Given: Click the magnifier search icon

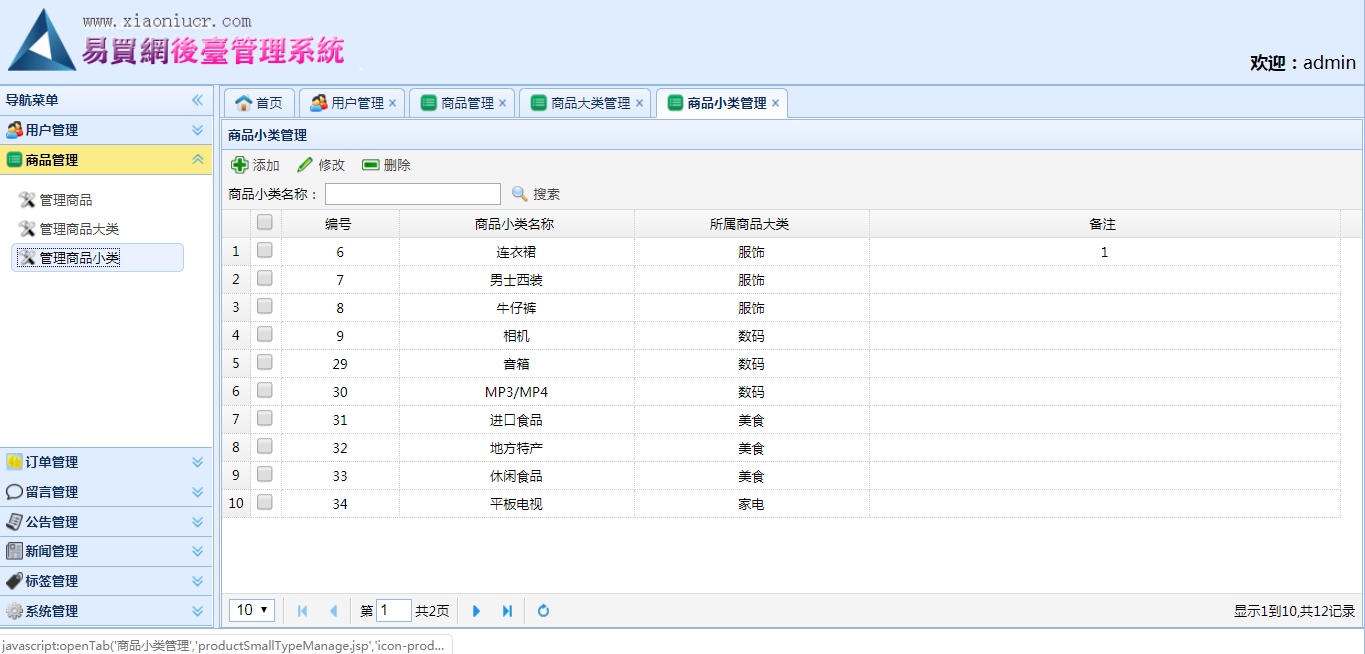Looking at the screenshot, I should pyautogui.click(x=520, y=194).
